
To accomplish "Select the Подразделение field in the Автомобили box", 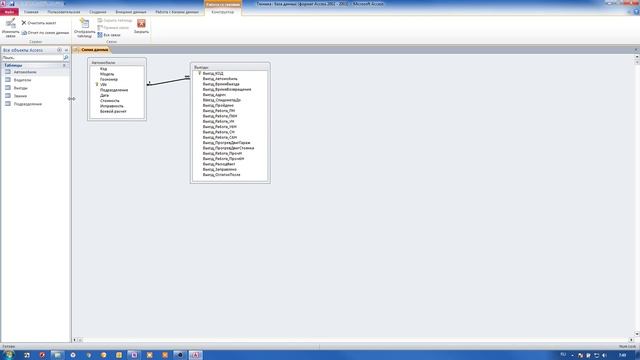I will click(x=114, y=90).
